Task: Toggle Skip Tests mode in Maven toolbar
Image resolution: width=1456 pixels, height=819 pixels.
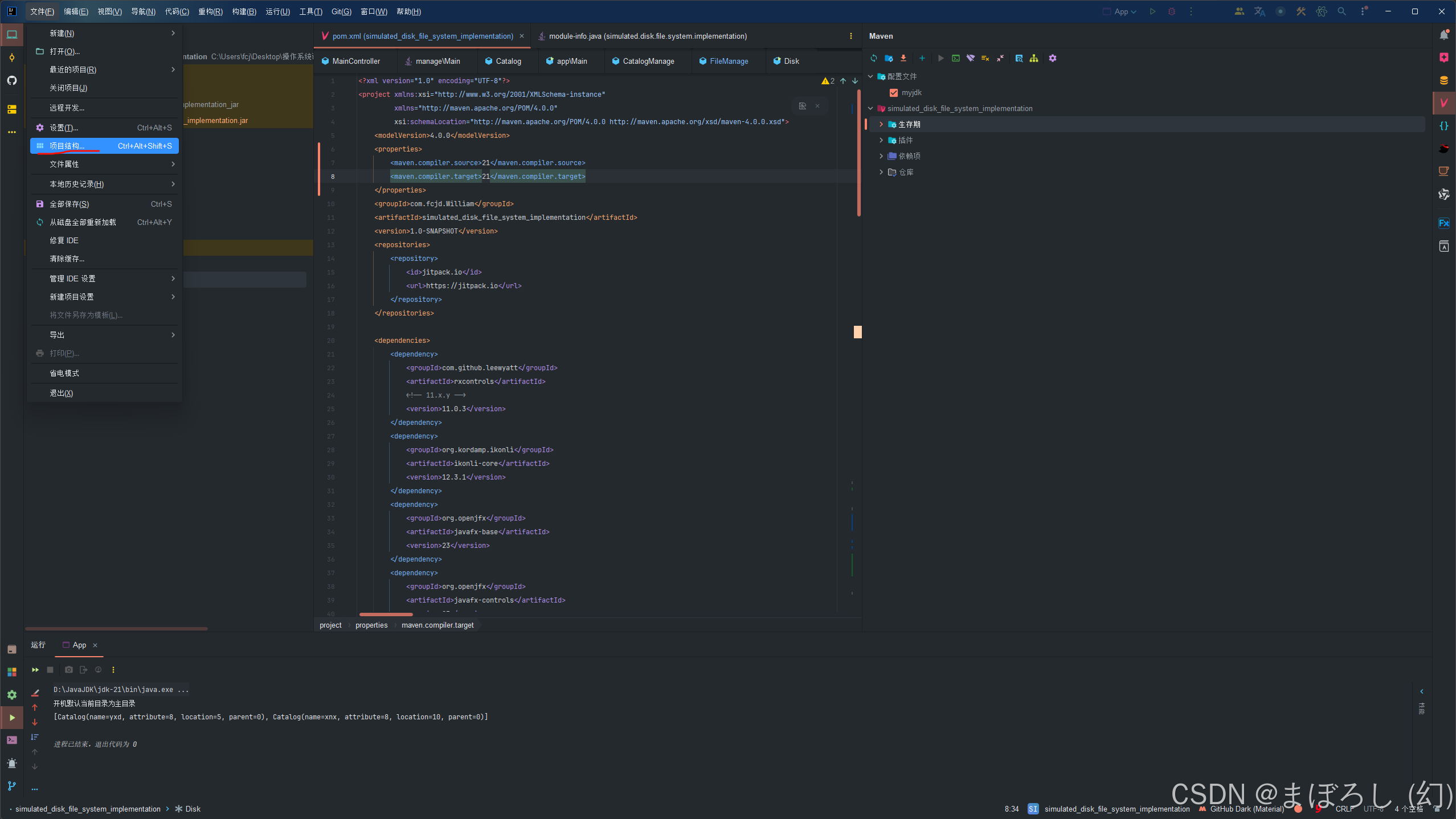Action: [985, 58]
